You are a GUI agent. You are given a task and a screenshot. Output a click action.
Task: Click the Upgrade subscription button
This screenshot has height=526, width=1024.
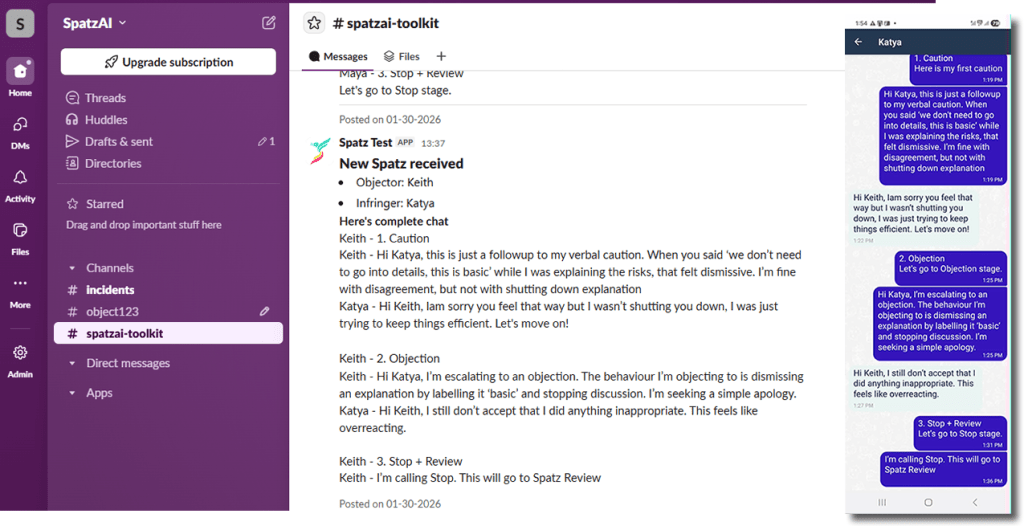pyautogui.click(x=168, y=62)
